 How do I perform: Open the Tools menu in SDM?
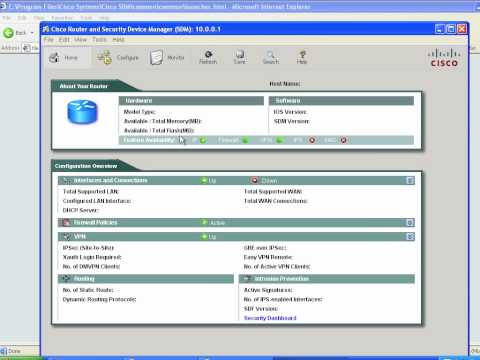[x=99, y=40]
